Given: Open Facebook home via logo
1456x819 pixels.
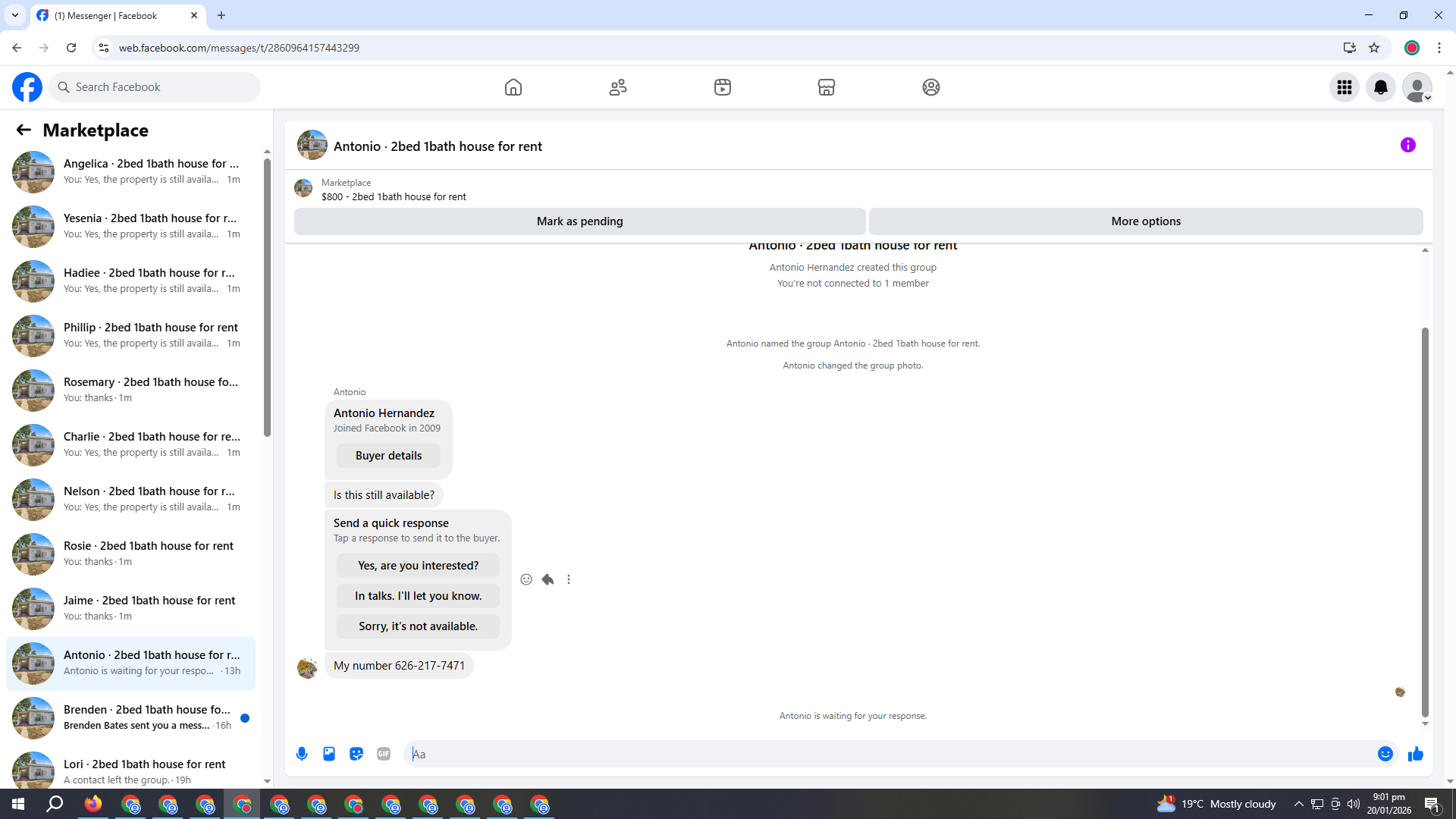Looking at the screenshot, I should click(x=27, y=87).
